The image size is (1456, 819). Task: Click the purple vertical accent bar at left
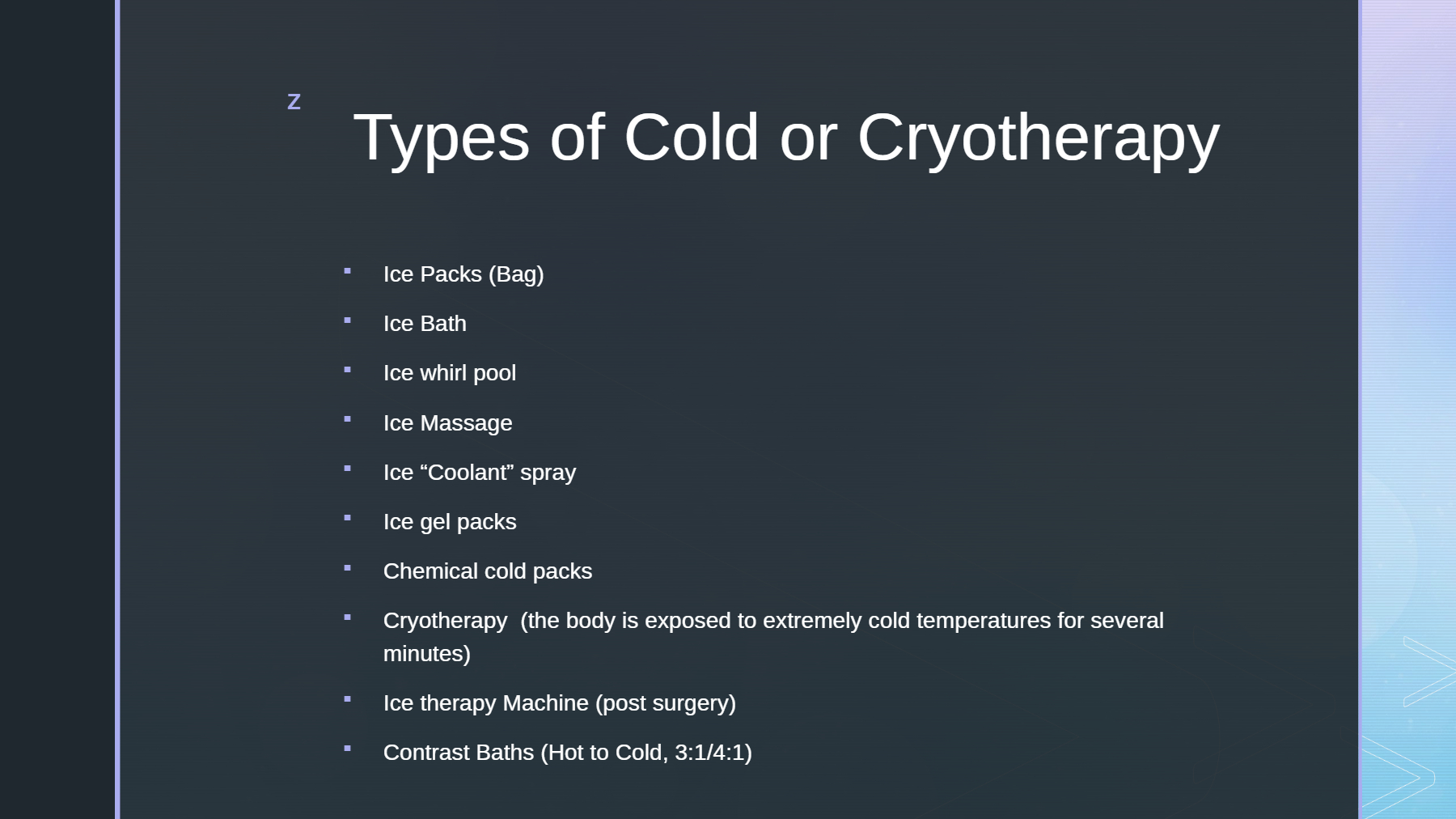[x=117, y=409]
